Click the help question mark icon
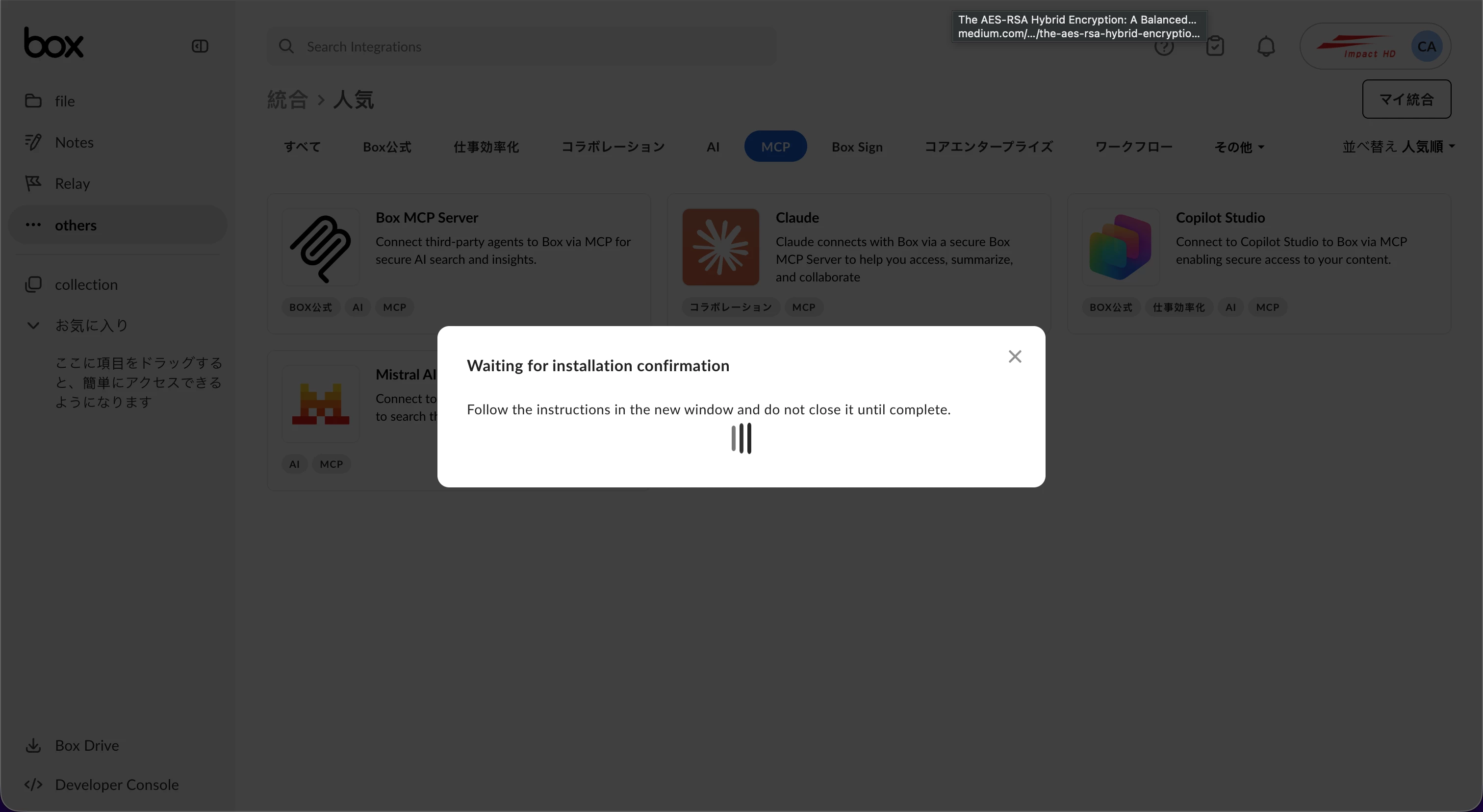Viewport: 1483px width, 812px height. (1163, 49)
